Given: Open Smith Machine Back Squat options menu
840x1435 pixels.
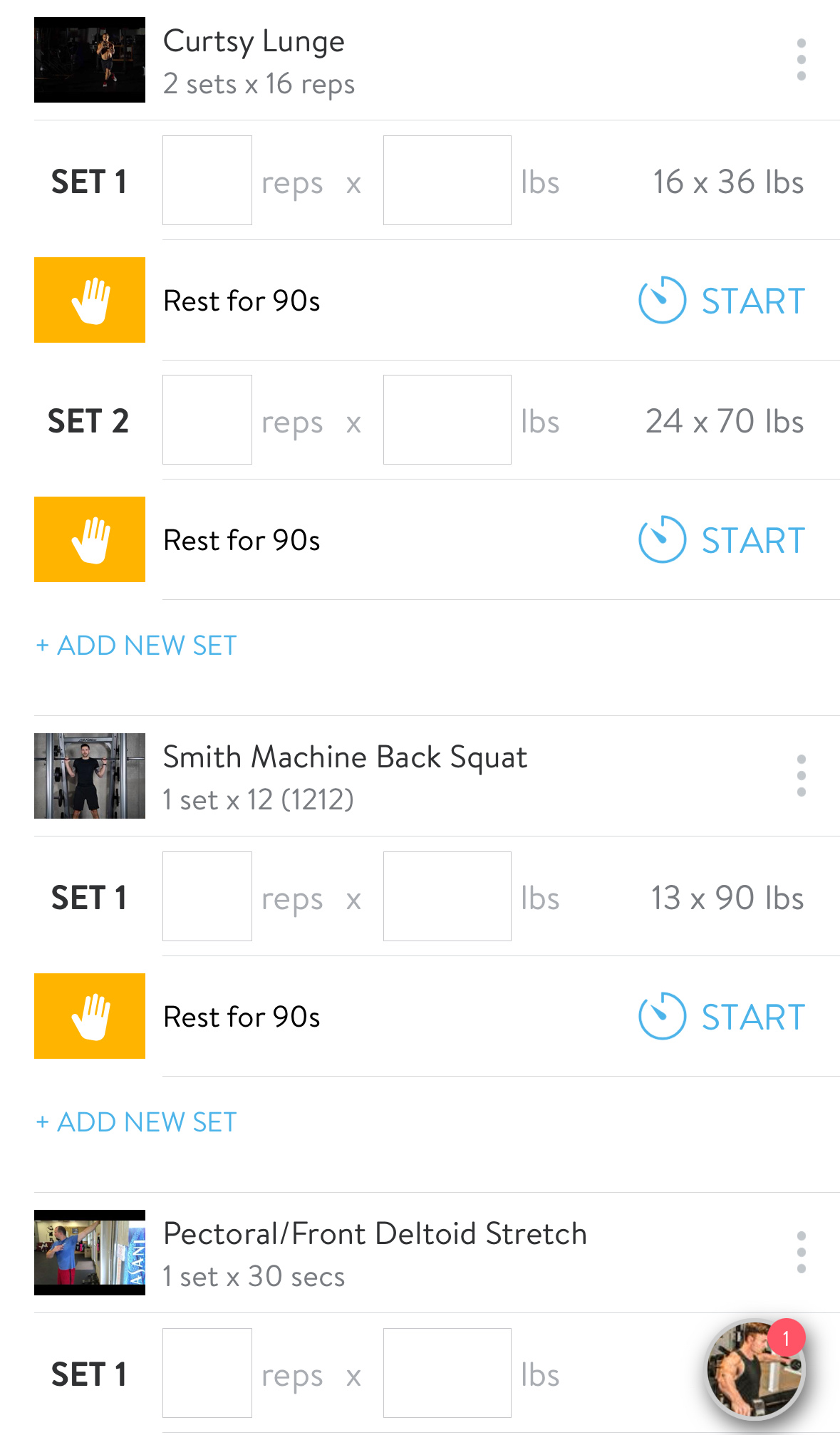Looking at the screenshot, I should 801,776.
